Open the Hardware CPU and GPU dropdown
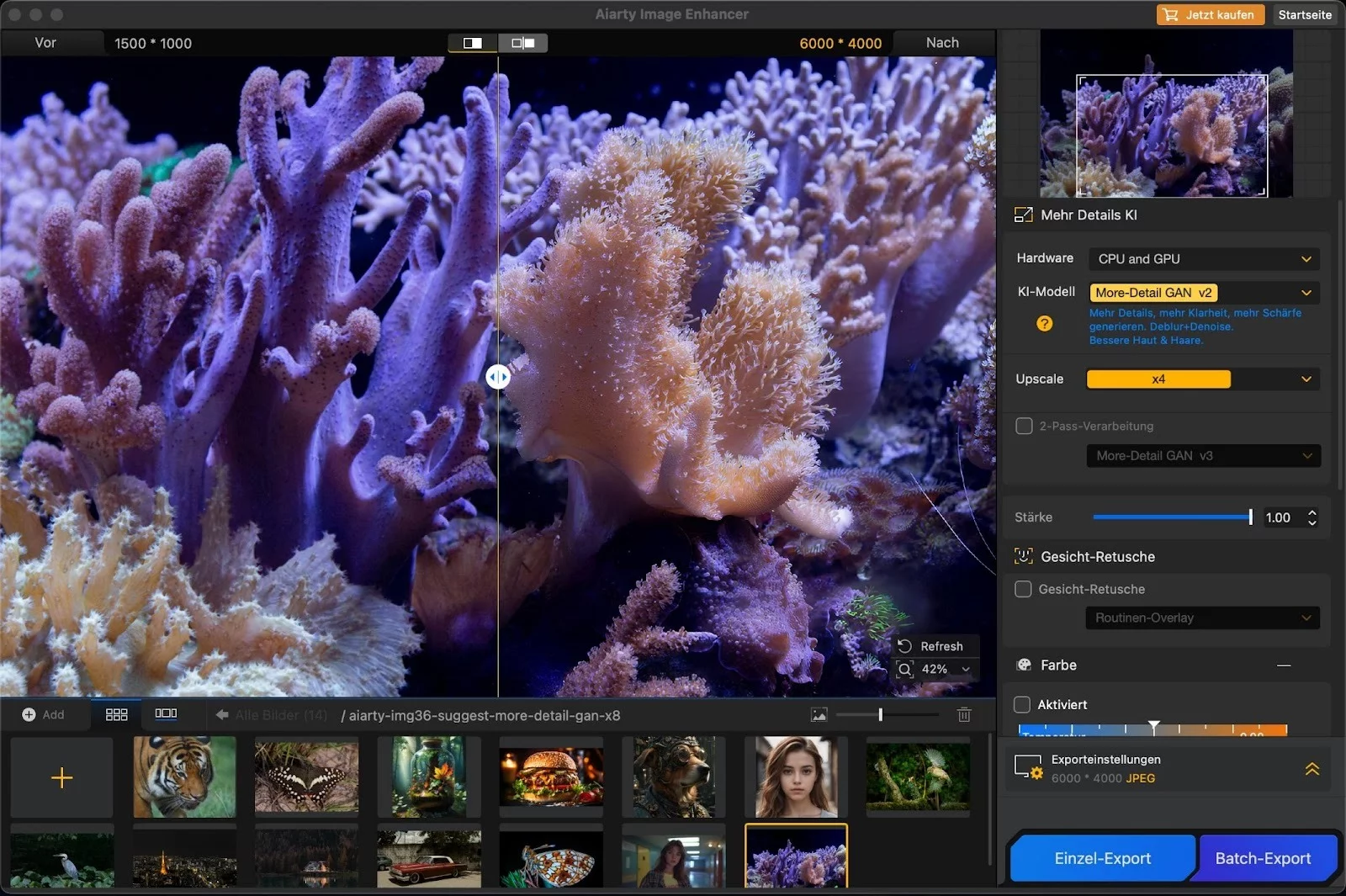Screen dimensions: 1346x896 pos(1203,259)
